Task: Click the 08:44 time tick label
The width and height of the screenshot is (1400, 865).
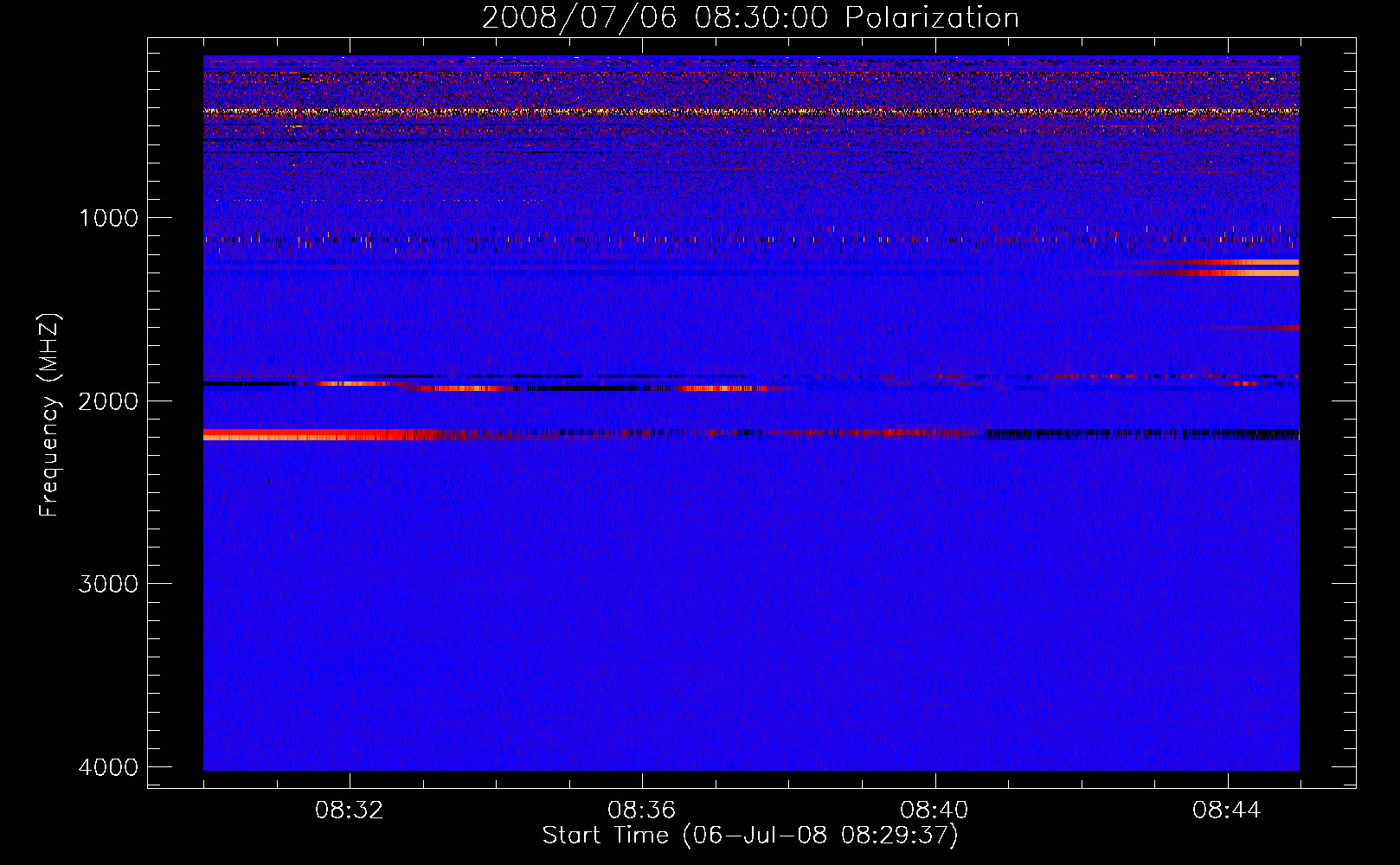Action: click(x=1227, y=811)
